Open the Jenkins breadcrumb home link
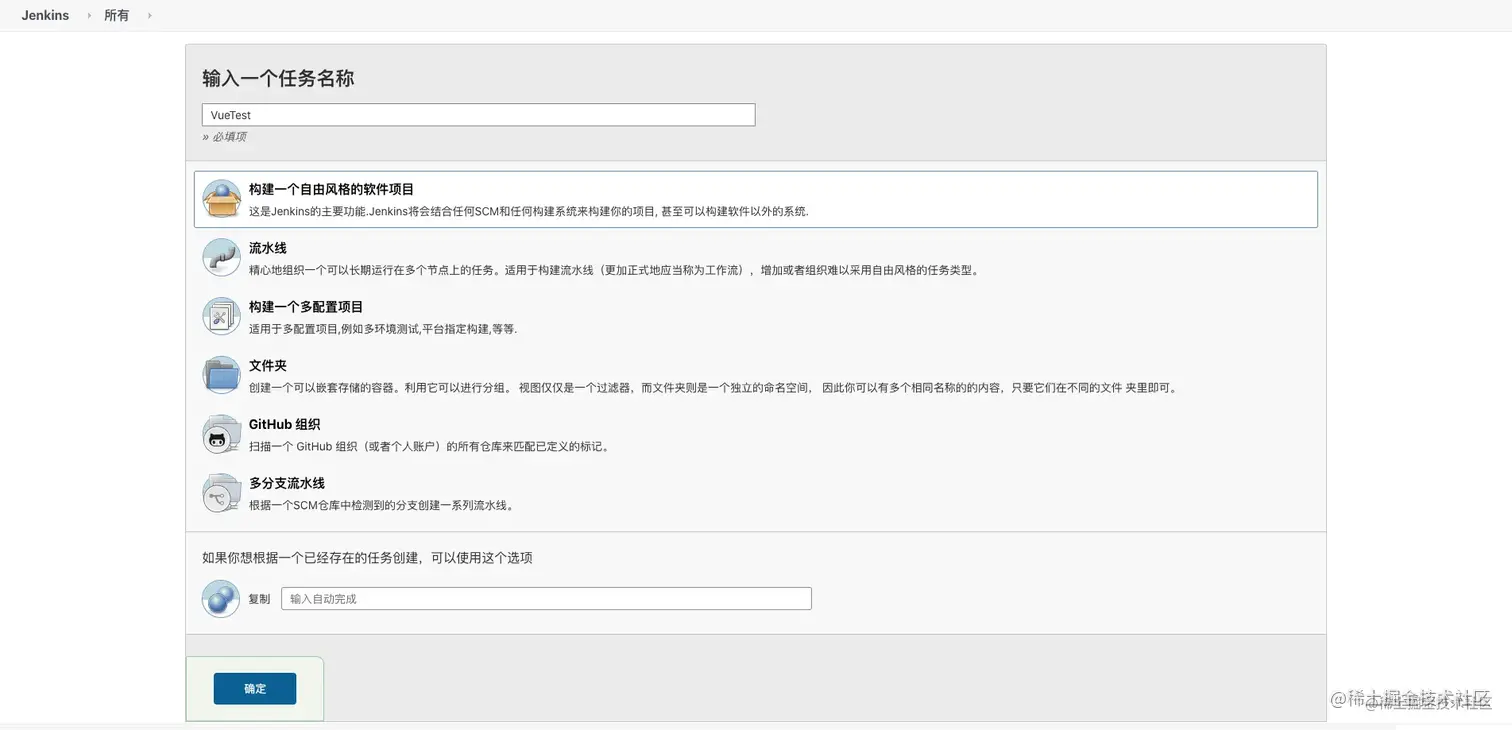The height and width of the screenshot is (730, 1512). click(x=45, y=15)
